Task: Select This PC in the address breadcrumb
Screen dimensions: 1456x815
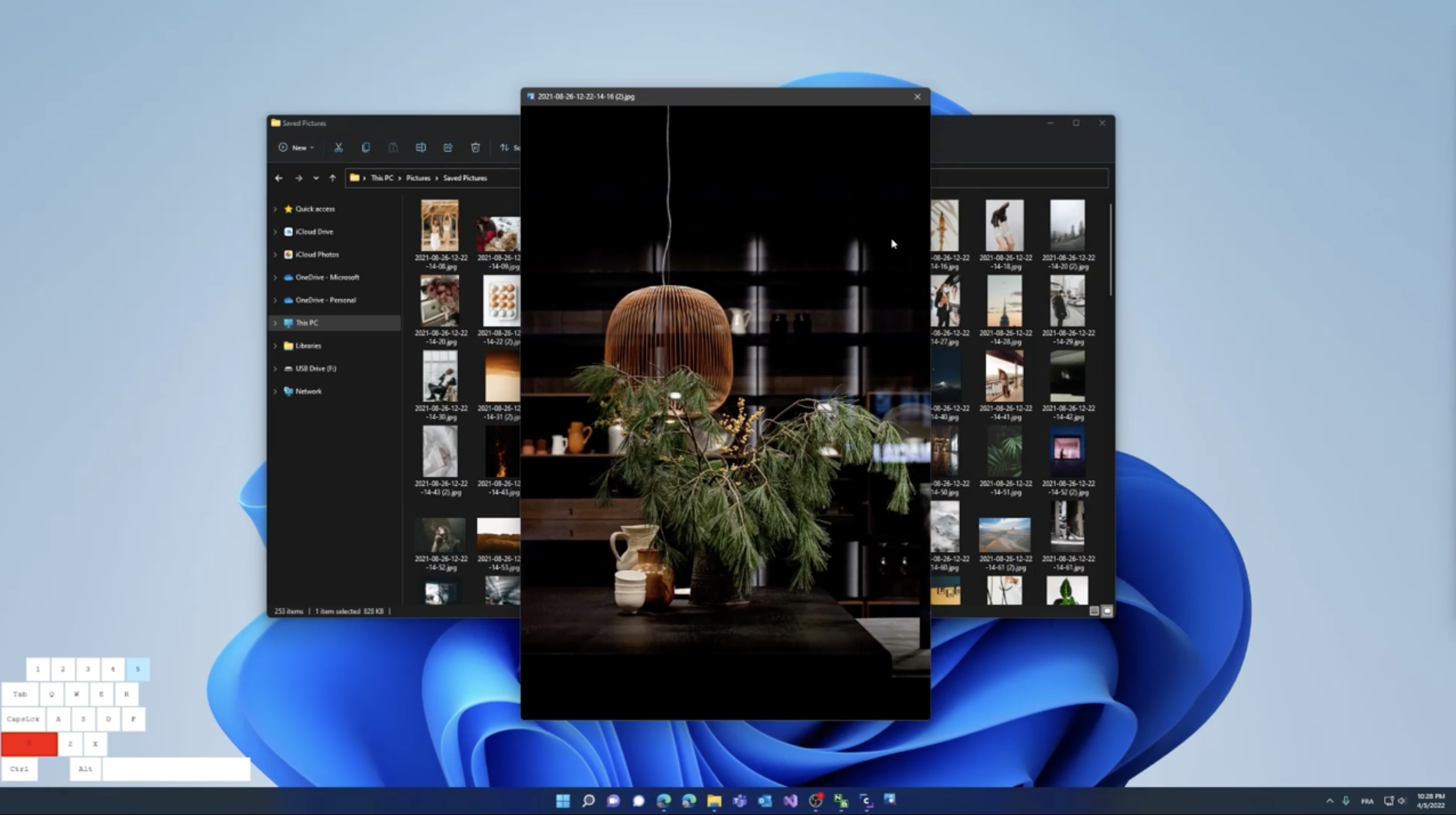Action: click(382, 178)
